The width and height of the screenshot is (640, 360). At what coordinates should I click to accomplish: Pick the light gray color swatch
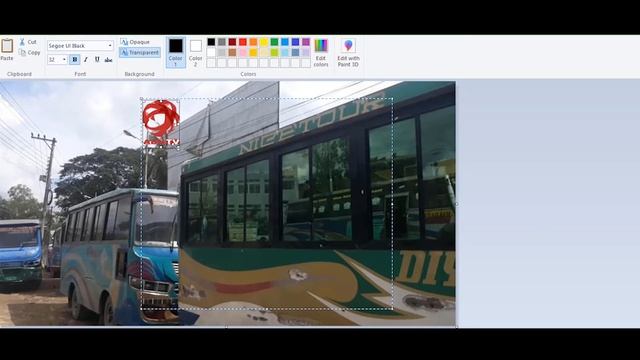[x=222, y=52]
